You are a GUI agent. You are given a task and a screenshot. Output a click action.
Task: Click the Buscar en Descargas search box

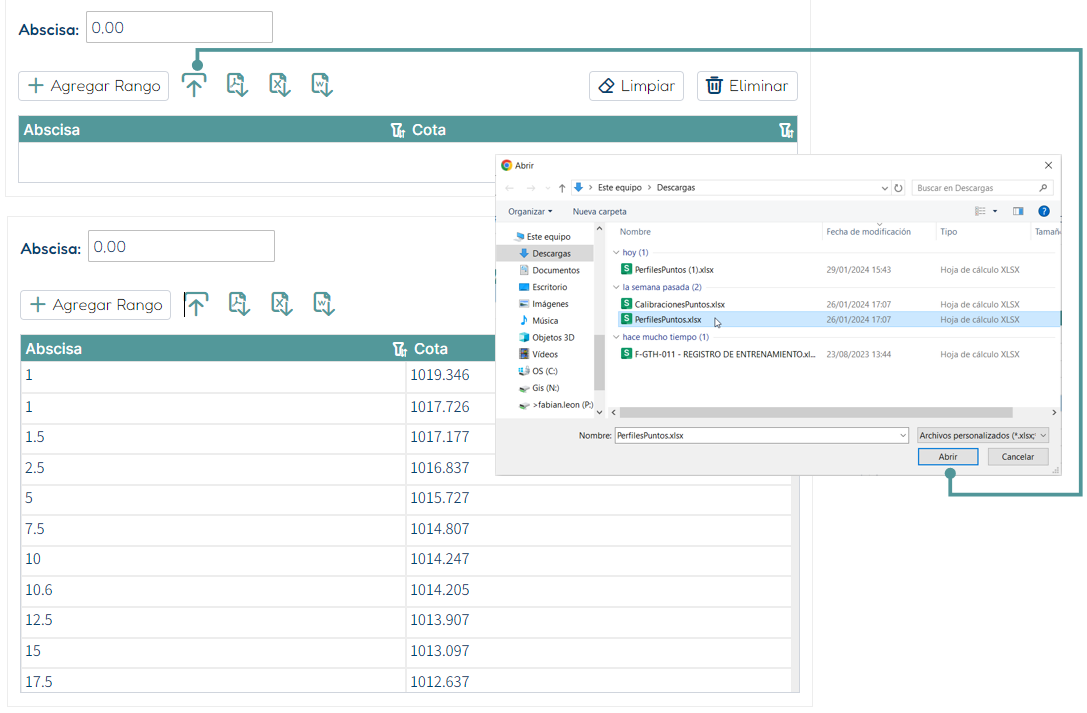pyautogui.click(x=982, y=188)
